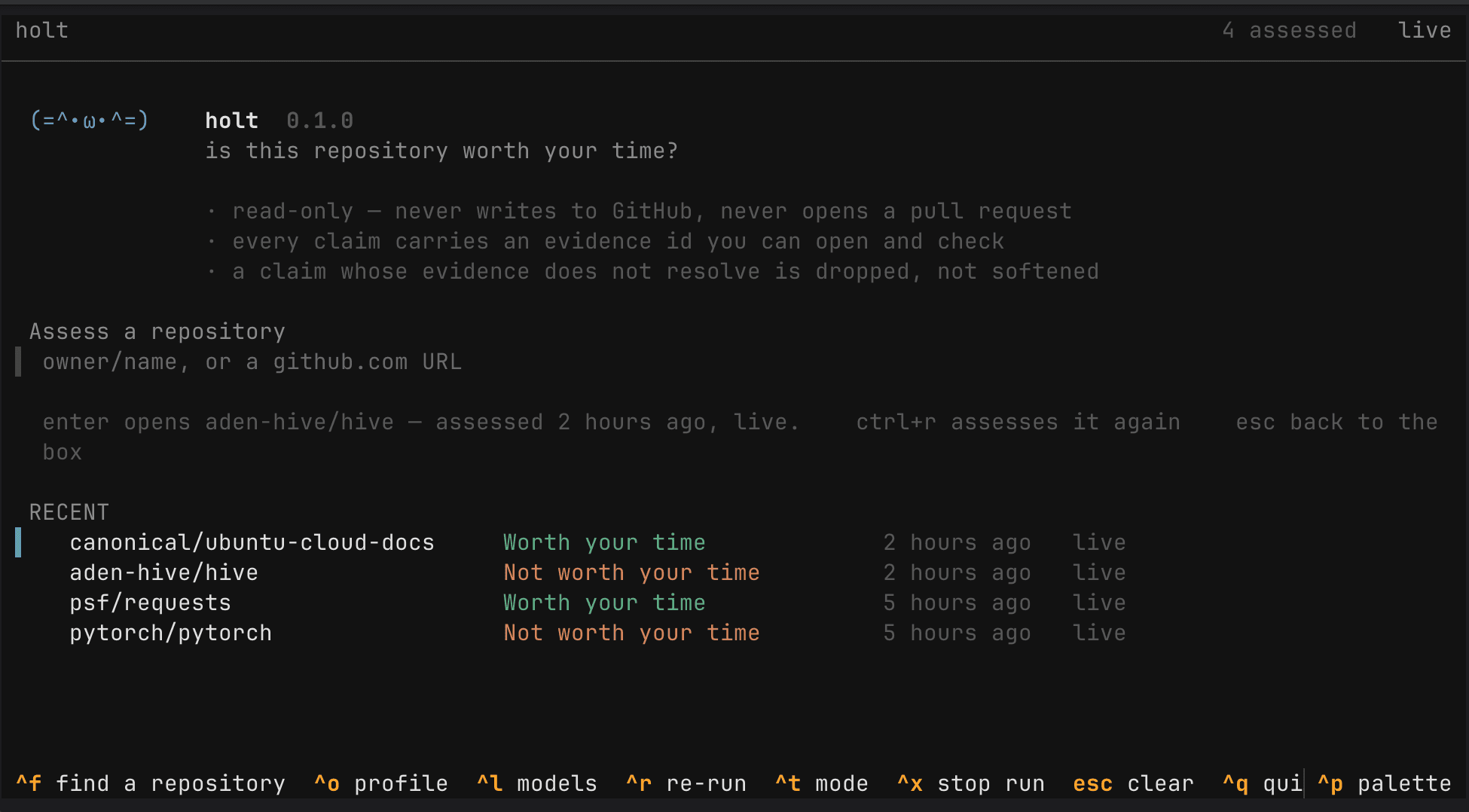Image resolution: width=1469 pixels, height=812 pixels.
Task: Click the cat face logo (=^·ω·^=)
Action: [90, 120]
